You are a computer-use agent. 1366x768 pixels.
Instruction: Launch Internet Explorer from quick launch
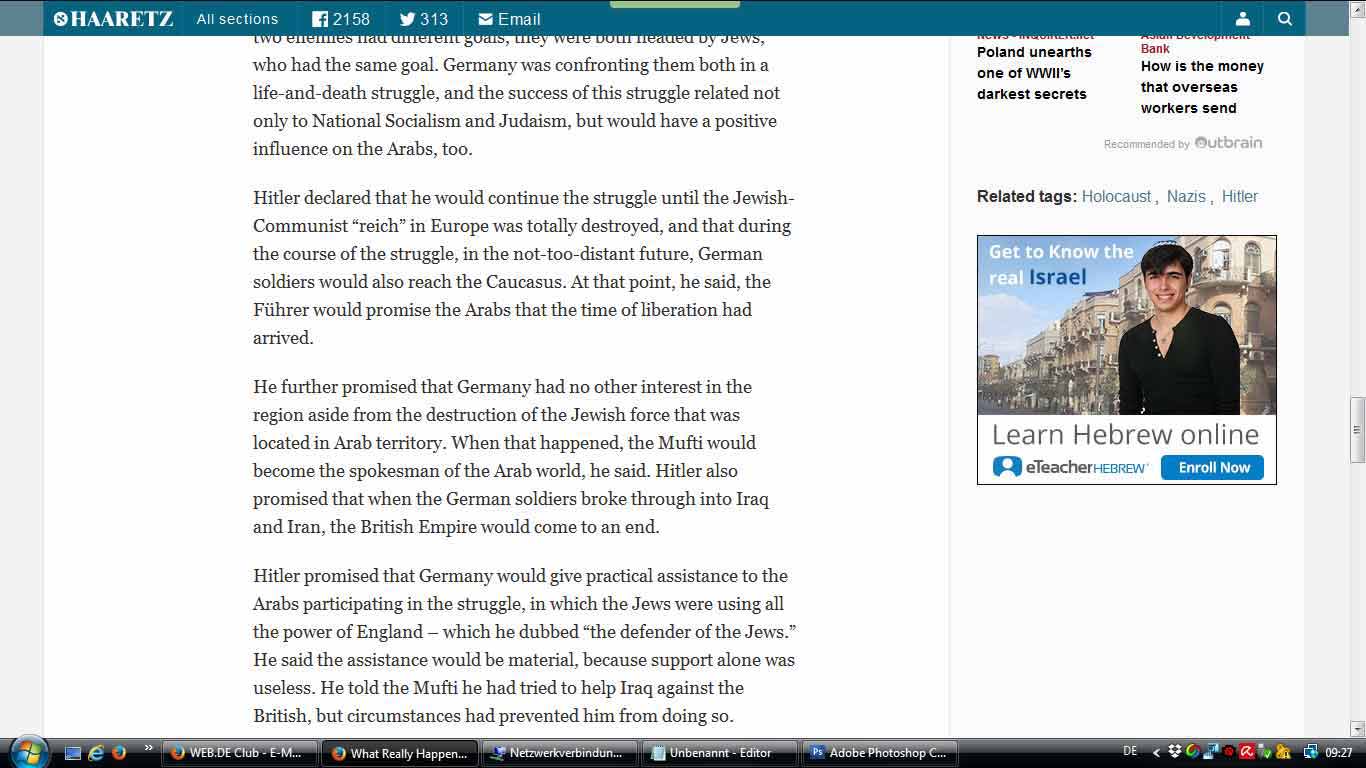click(x=97, y=752)
